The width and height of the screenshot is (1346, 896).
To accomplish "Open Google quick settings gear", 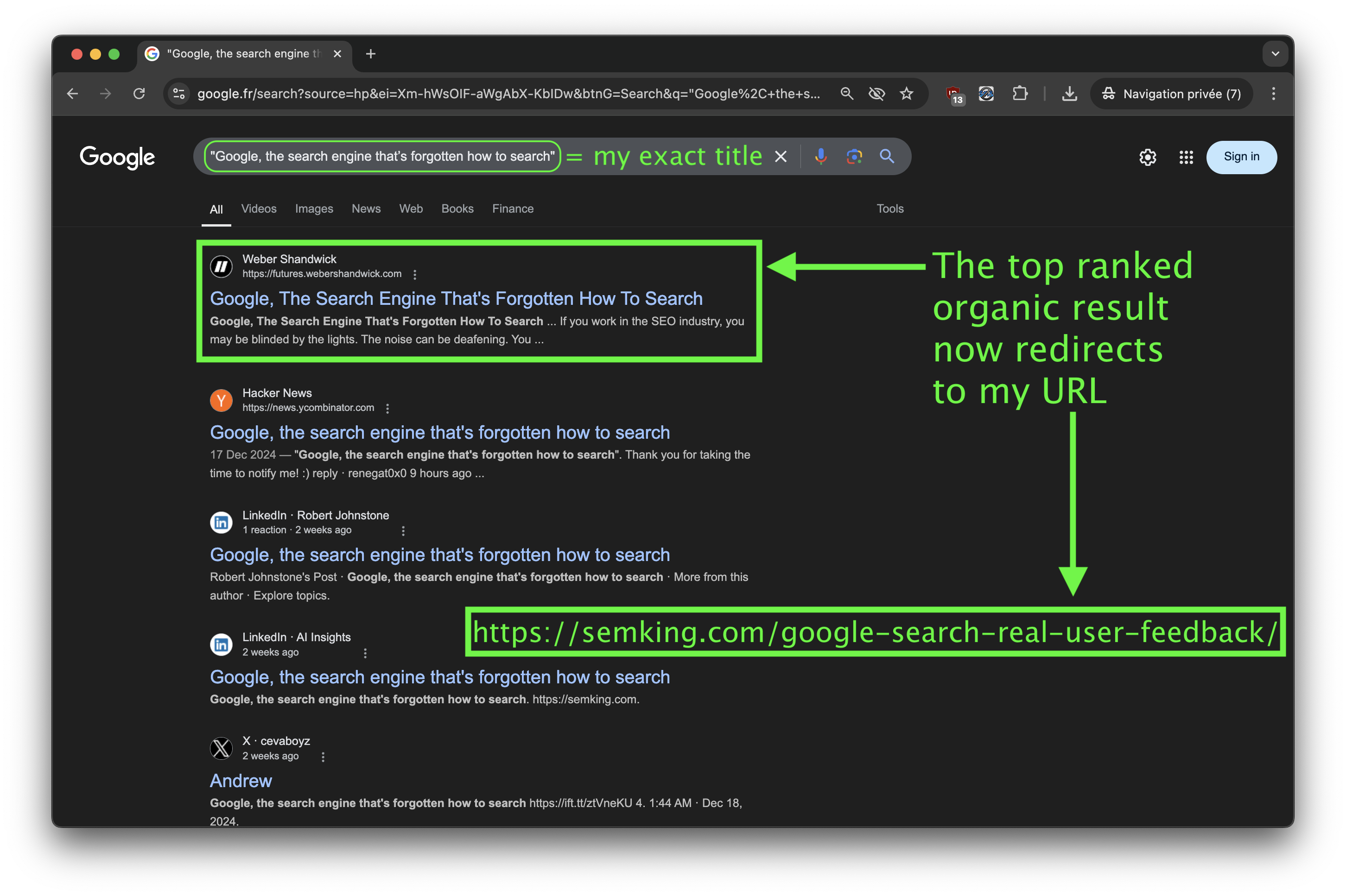I will tap(1148, 157).
